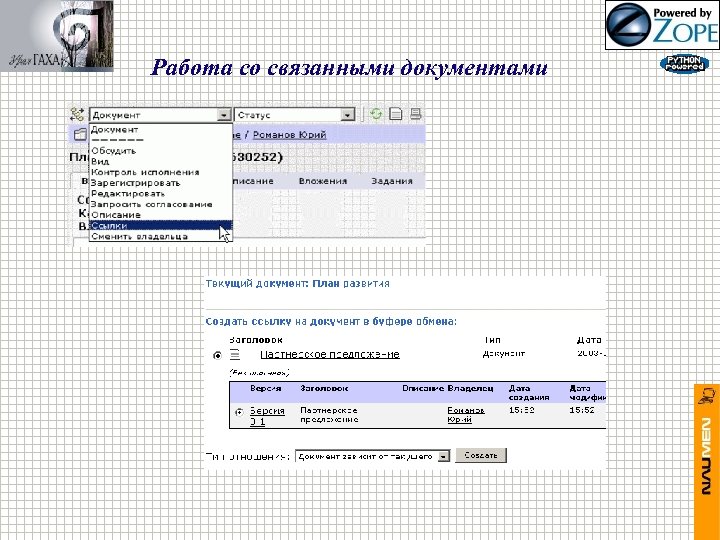Click the orange Naumen logo banner
This screenshot has width=720, height=540.
tap(707, 461)
